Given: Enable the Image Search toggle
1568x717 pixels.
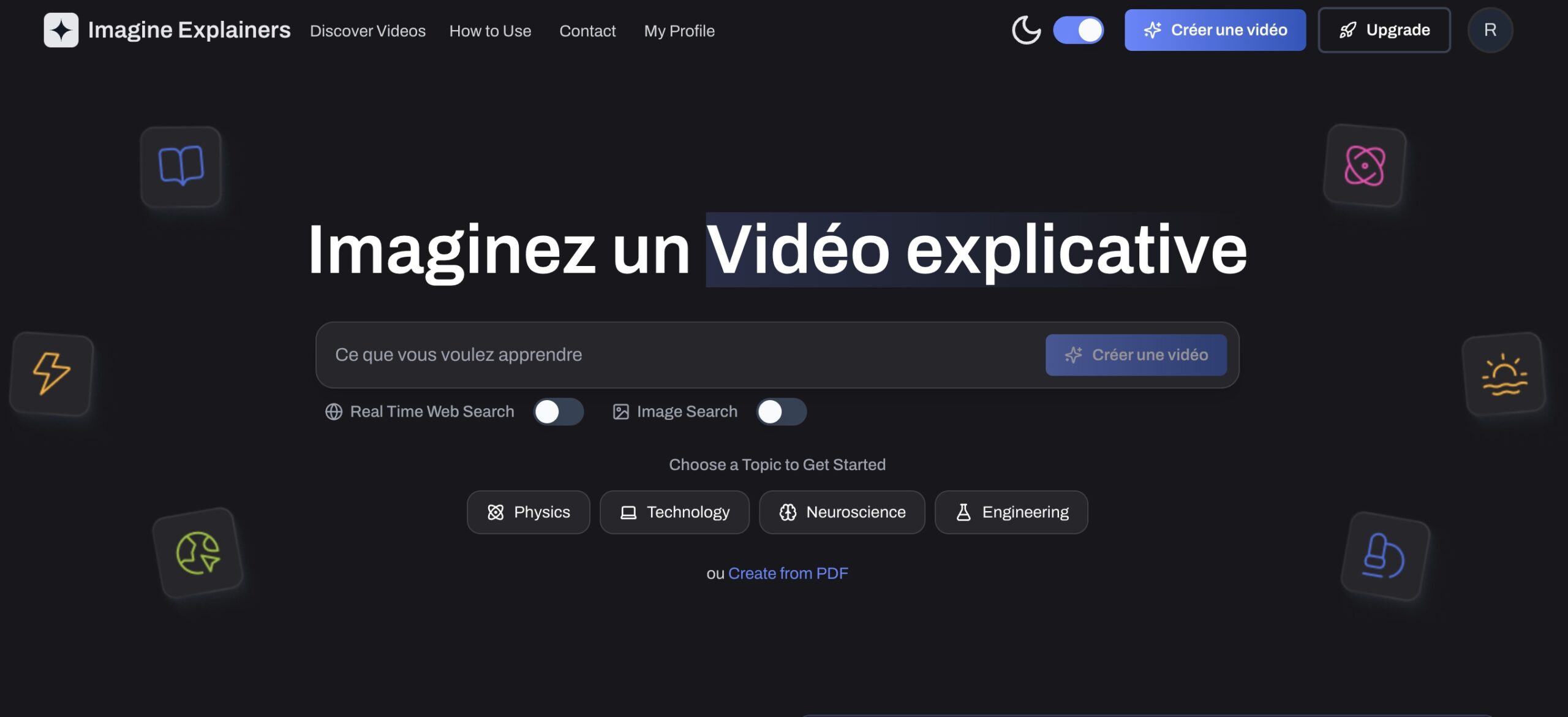Looking at the screenshot, I should coord(781,412).
